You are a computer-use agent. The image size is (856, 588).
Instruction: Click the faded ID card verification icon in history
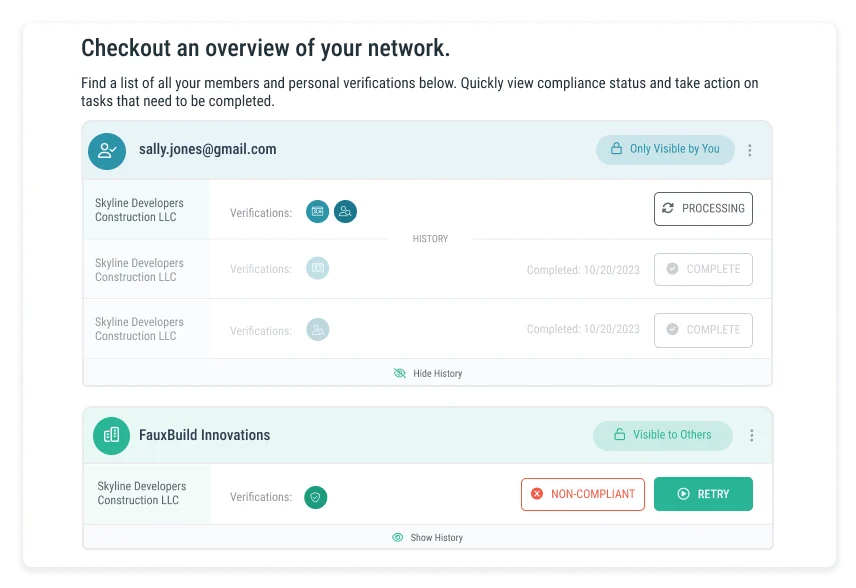tap(317, 268)
